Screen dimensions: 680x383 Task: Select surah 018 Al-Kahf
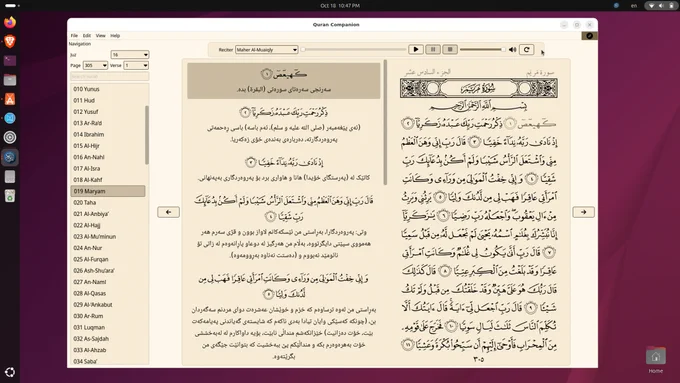[108, 180]
